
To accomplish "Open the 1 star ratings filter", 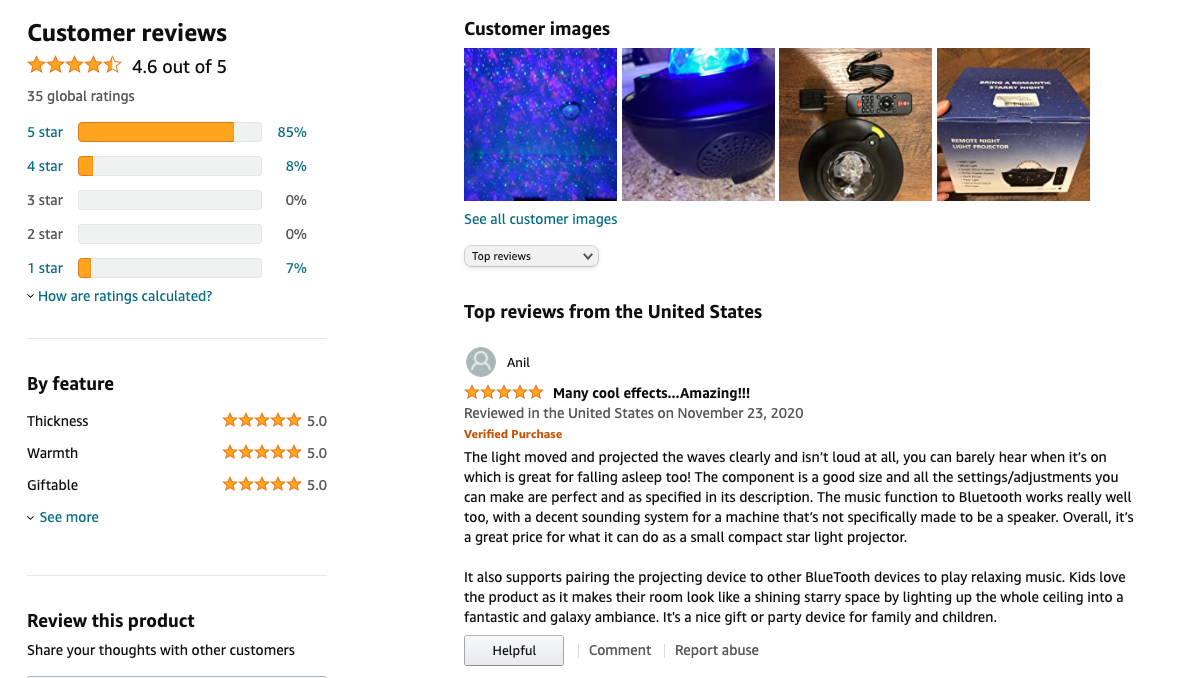I will click(x=45, y=268).
